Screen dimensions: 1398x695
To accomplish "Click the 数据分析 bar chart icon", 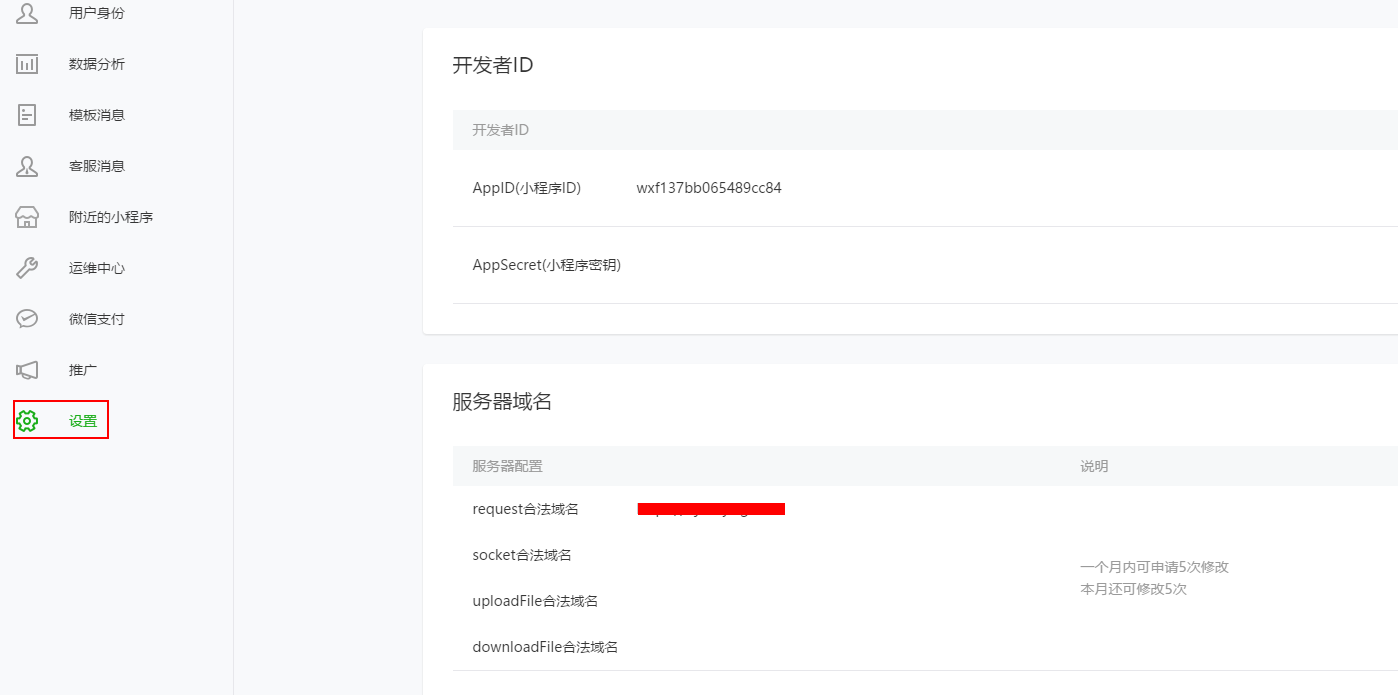I will point(27,64).
